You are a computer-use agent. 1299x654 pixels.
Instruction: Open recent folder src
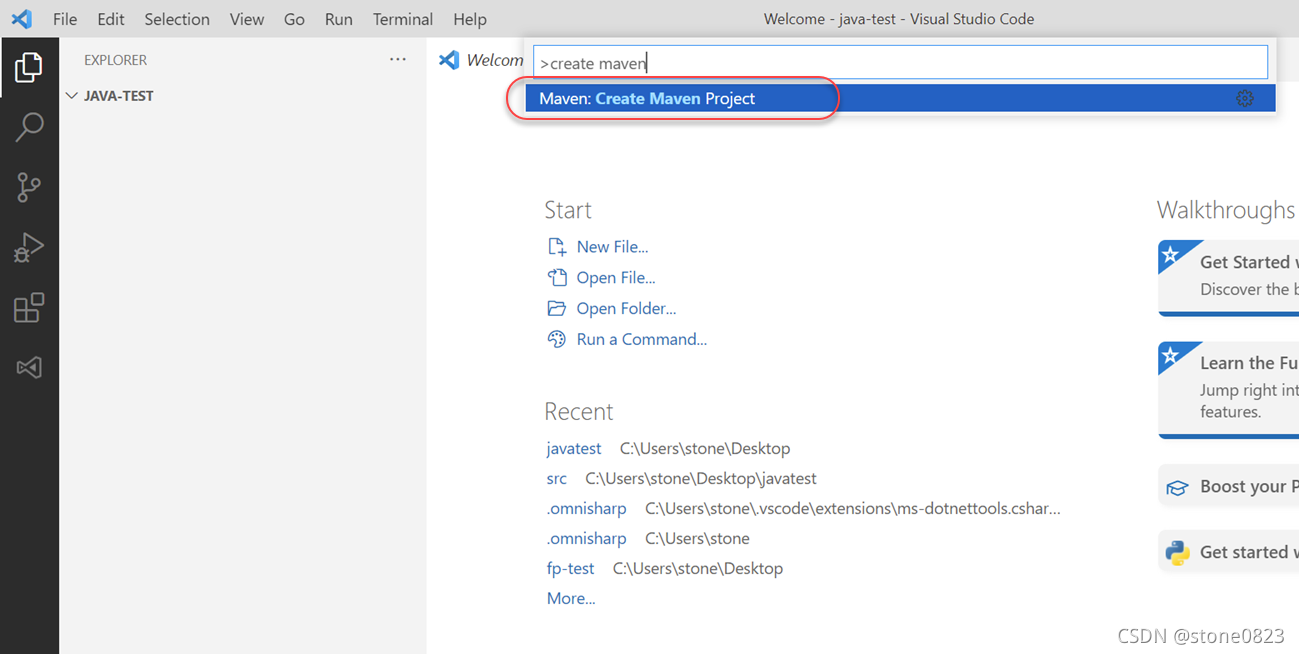(x=557, y=478)
